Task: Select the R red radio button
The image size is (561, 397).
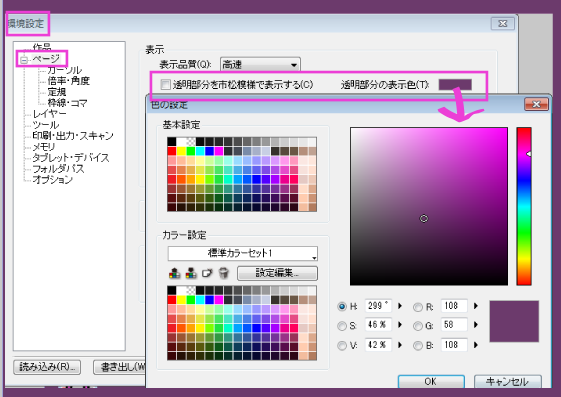Action: 418,307
